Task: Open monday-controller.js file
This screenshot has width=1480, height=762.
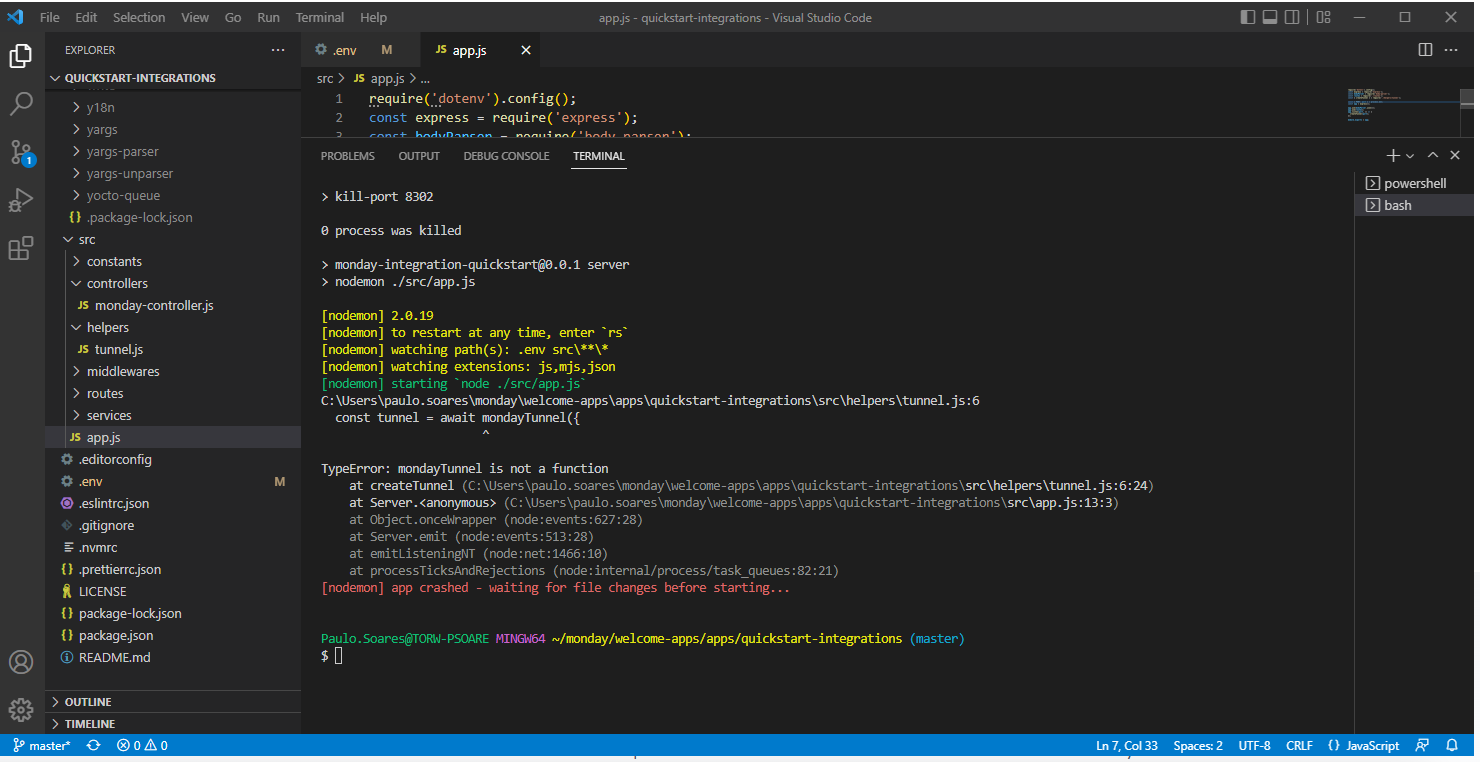Action: [x=173, y=305]
